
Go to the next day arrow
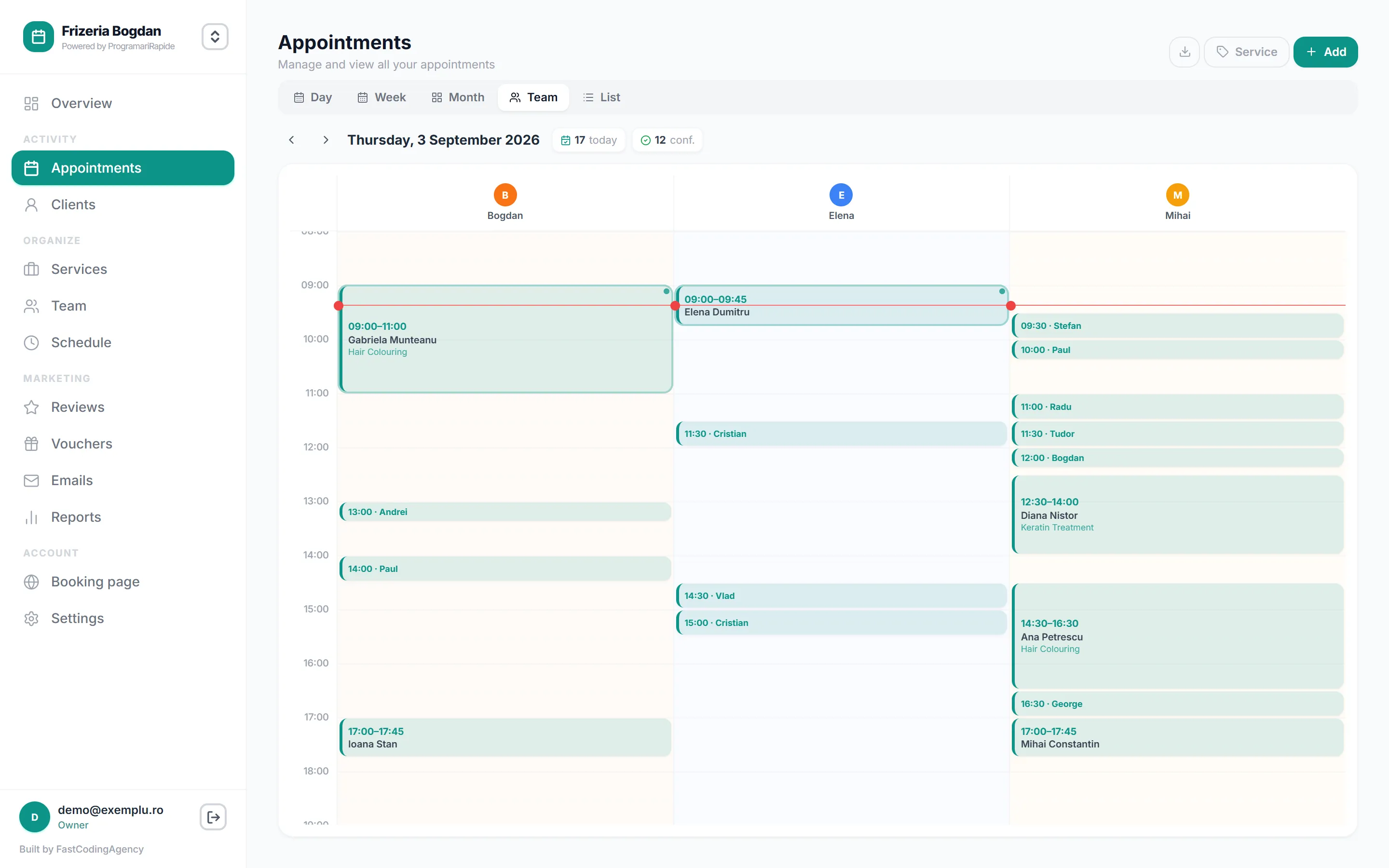click(326, 140)
